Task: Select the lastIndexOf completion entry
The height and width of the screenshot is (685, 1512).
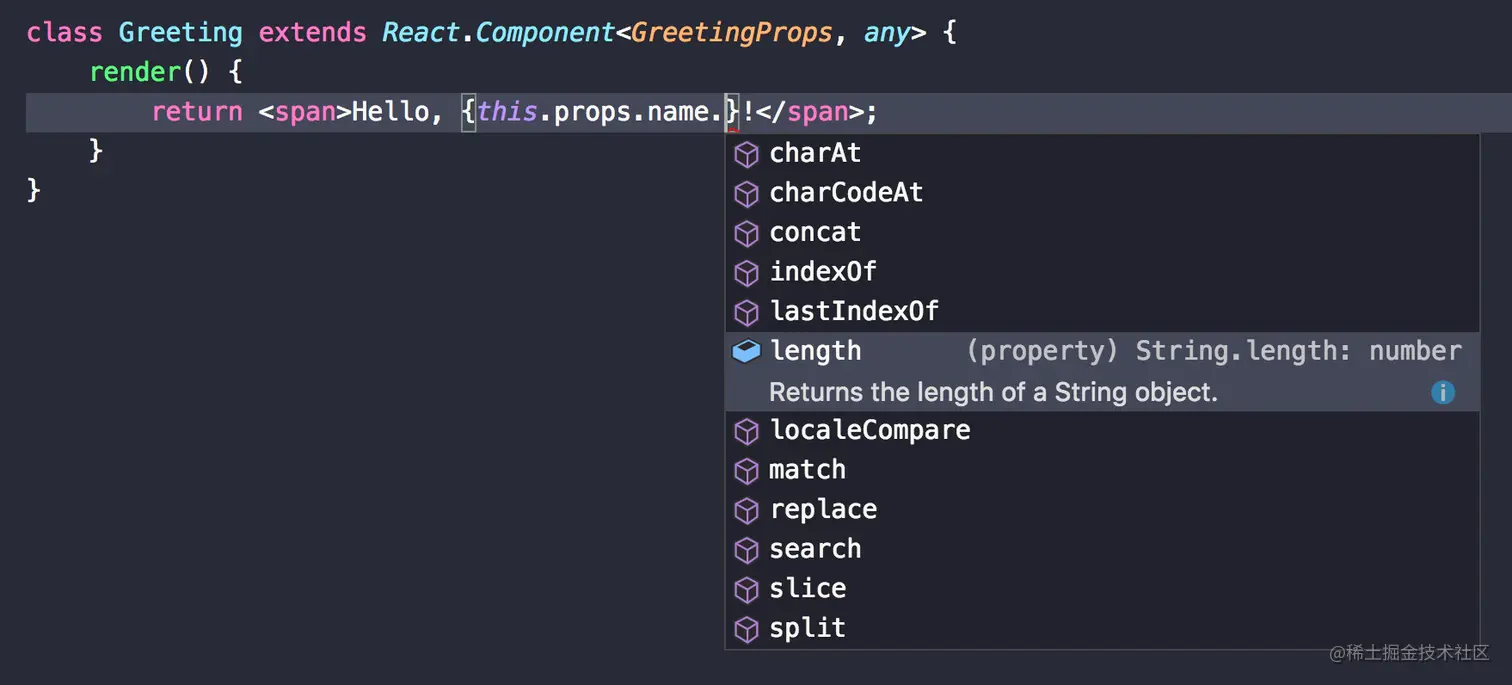Action: pos(854,311)
